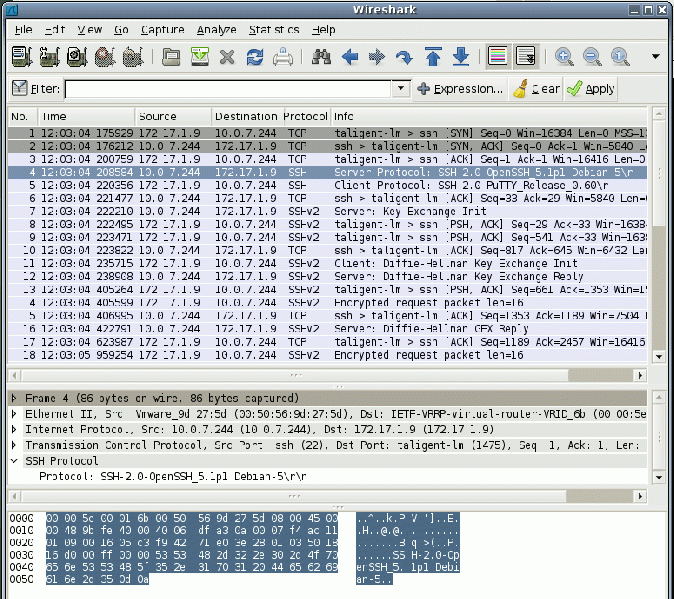The height and width of the screenshot is (599, 674).
Task: Sort packets by the Source column
Action: 173,116
